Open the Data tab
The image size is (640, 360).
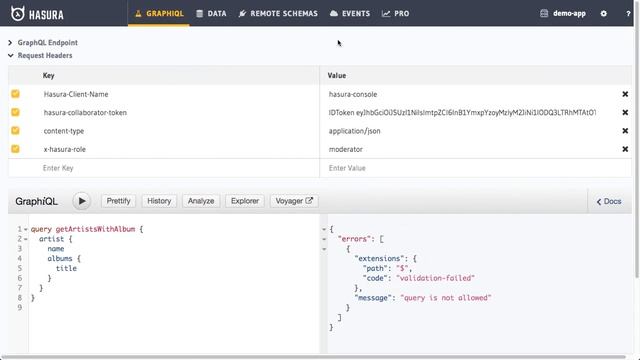(x=211, y=13)
